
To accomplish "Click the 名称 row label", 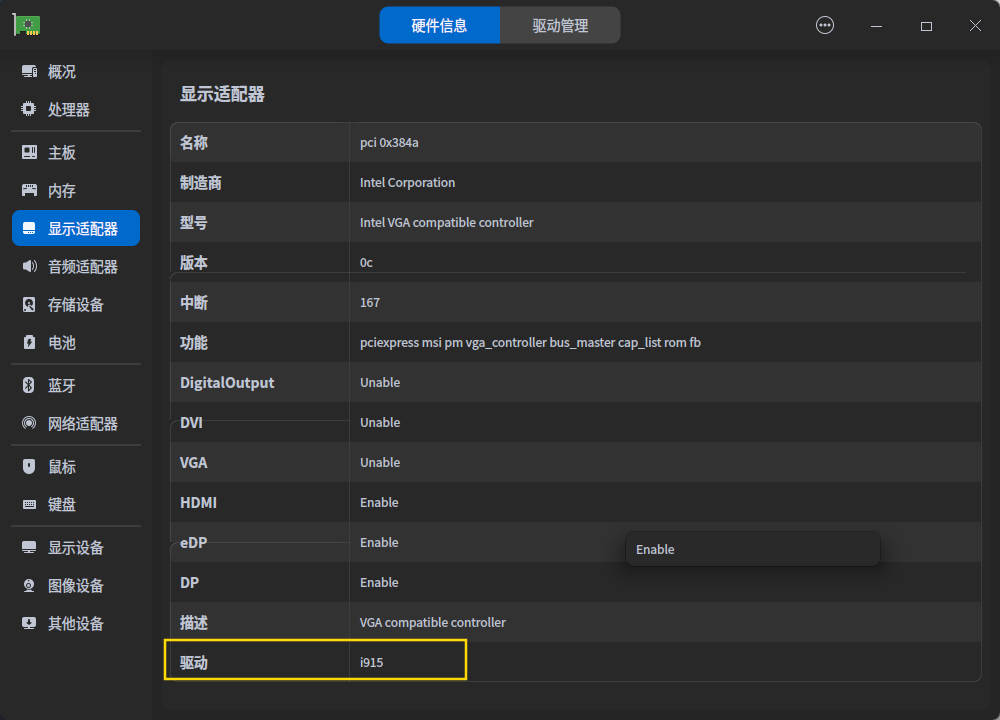I will click(x=193, y=142).
